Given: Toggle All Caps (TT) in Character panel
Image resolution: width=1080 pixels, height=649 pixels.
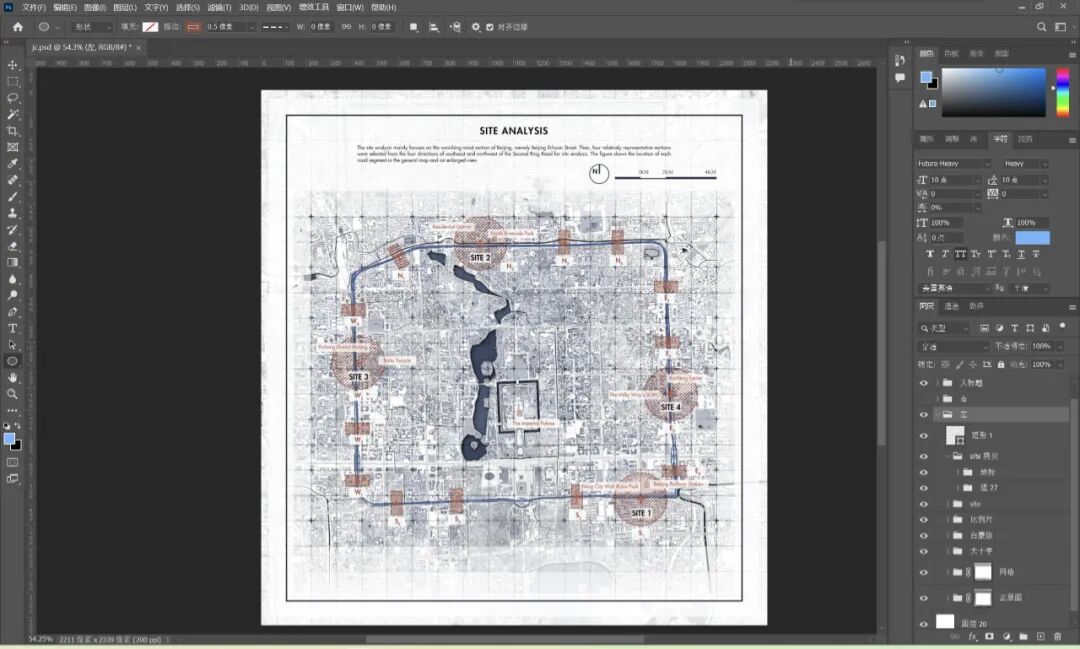Looking at the screenshot, I should coord(960,254).
